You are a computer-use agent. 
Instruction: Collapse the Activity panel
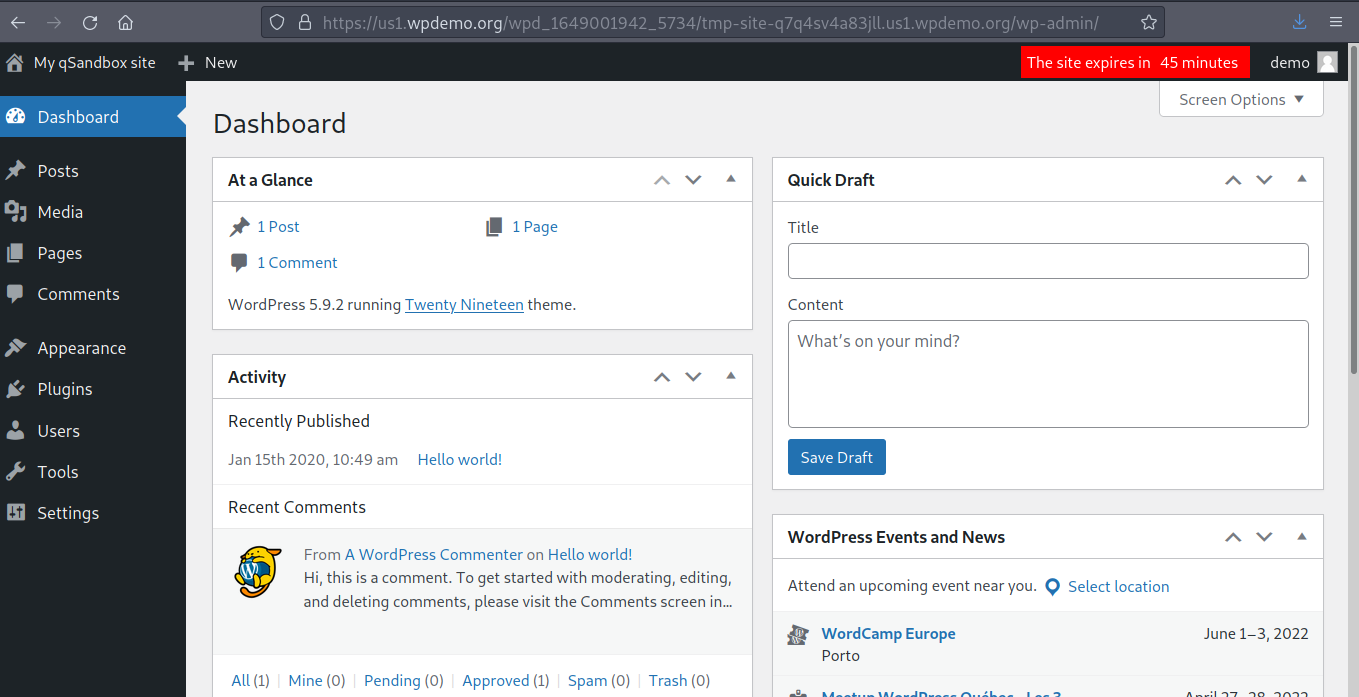(730, 376)
